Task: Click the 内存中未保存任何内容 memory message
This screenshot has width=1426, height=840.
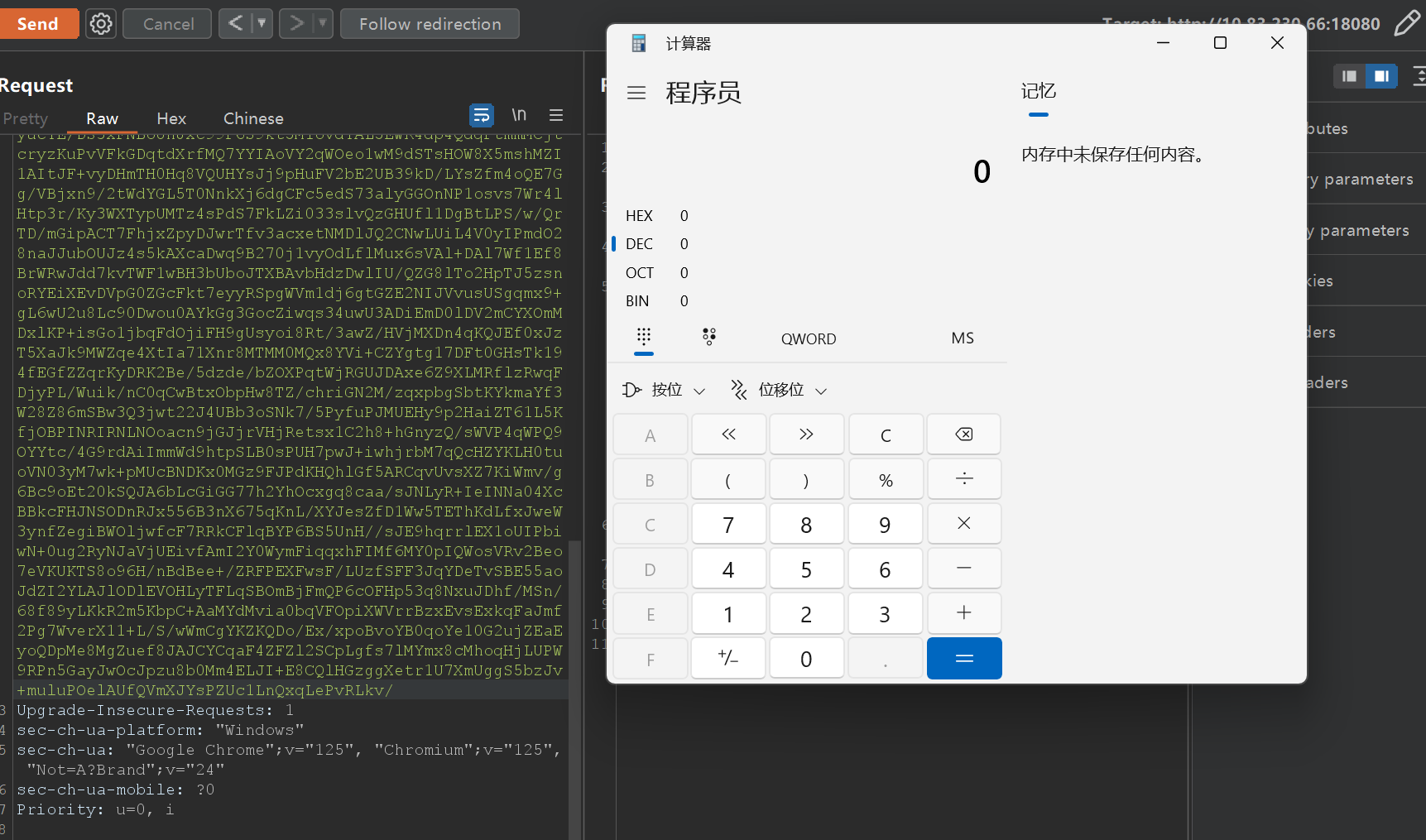Action: 1112,154
